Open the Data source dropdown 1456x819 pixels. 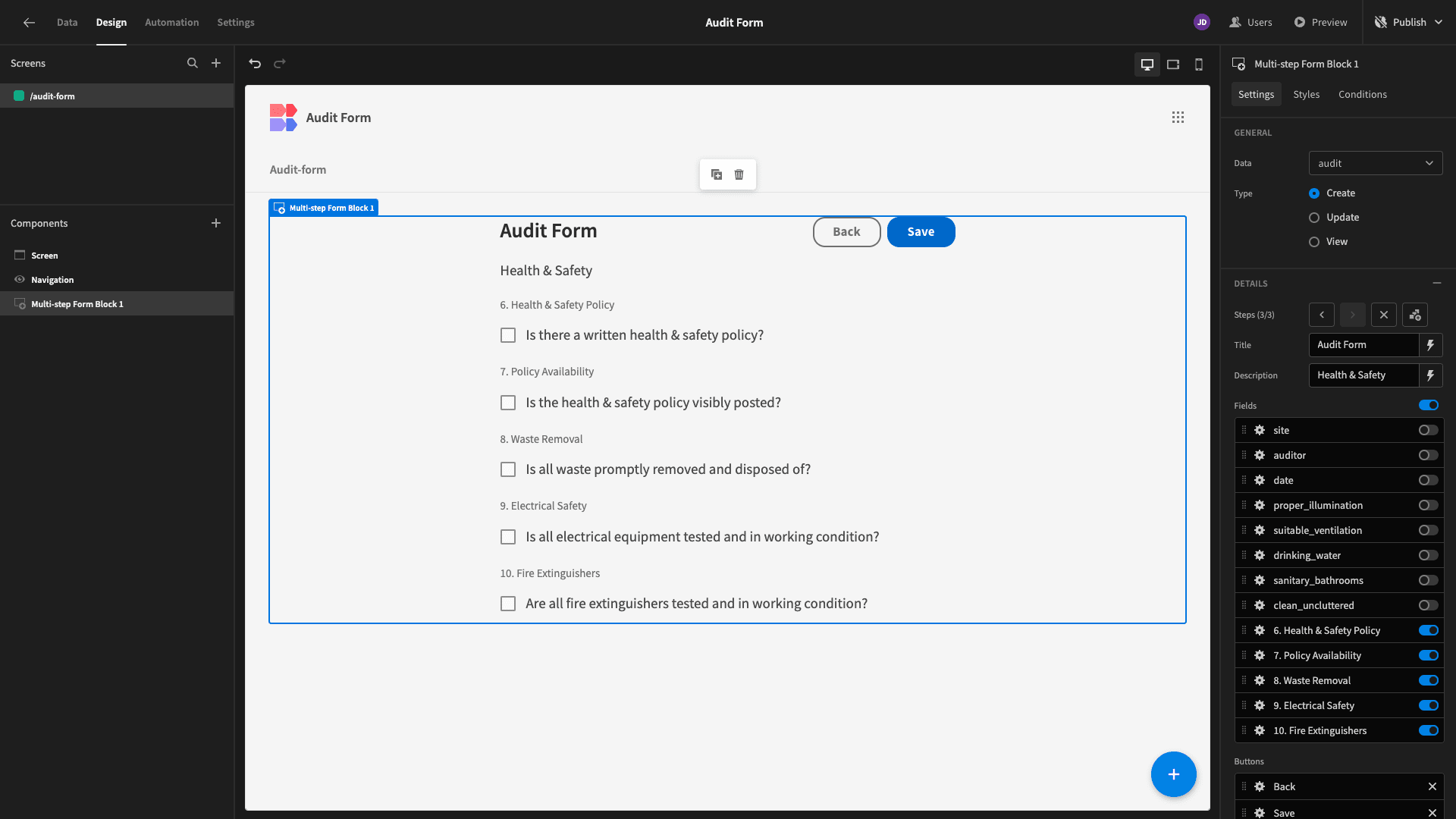[1376, 163]
